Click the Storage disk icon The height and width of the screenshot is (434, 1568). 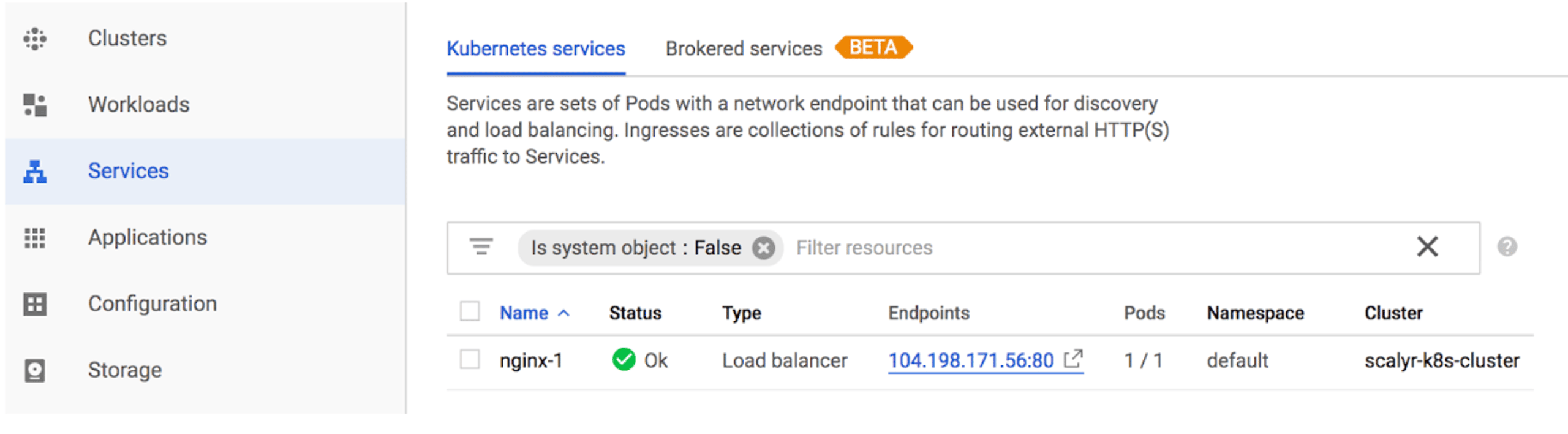[x=35, y=370]
